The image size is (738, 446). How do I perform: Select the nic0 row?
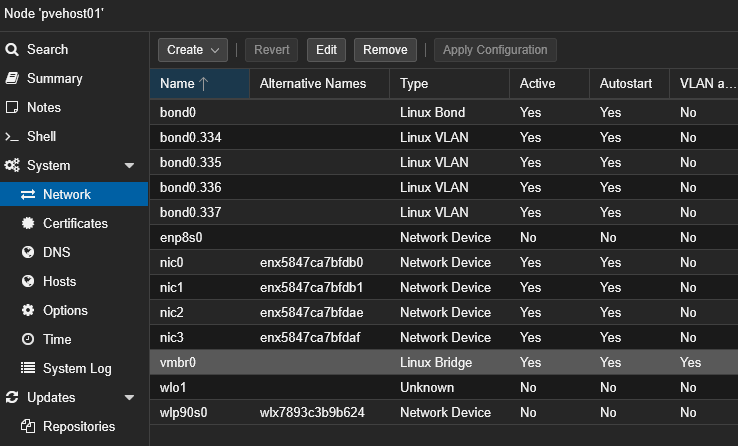(x=444, y=262)
